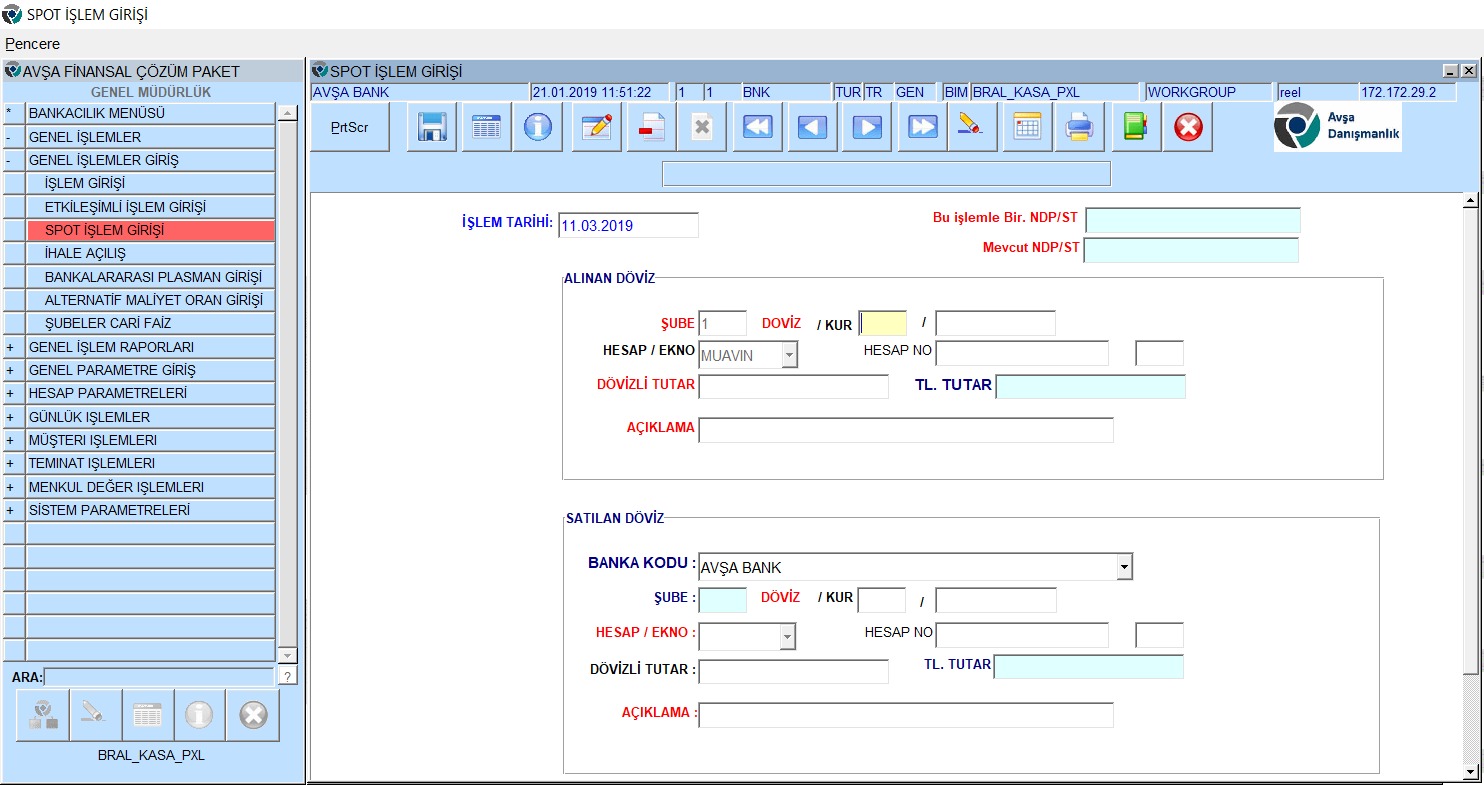Click the BRAL_KASA_PXL label
The image size is (1484, 785).
151,755
